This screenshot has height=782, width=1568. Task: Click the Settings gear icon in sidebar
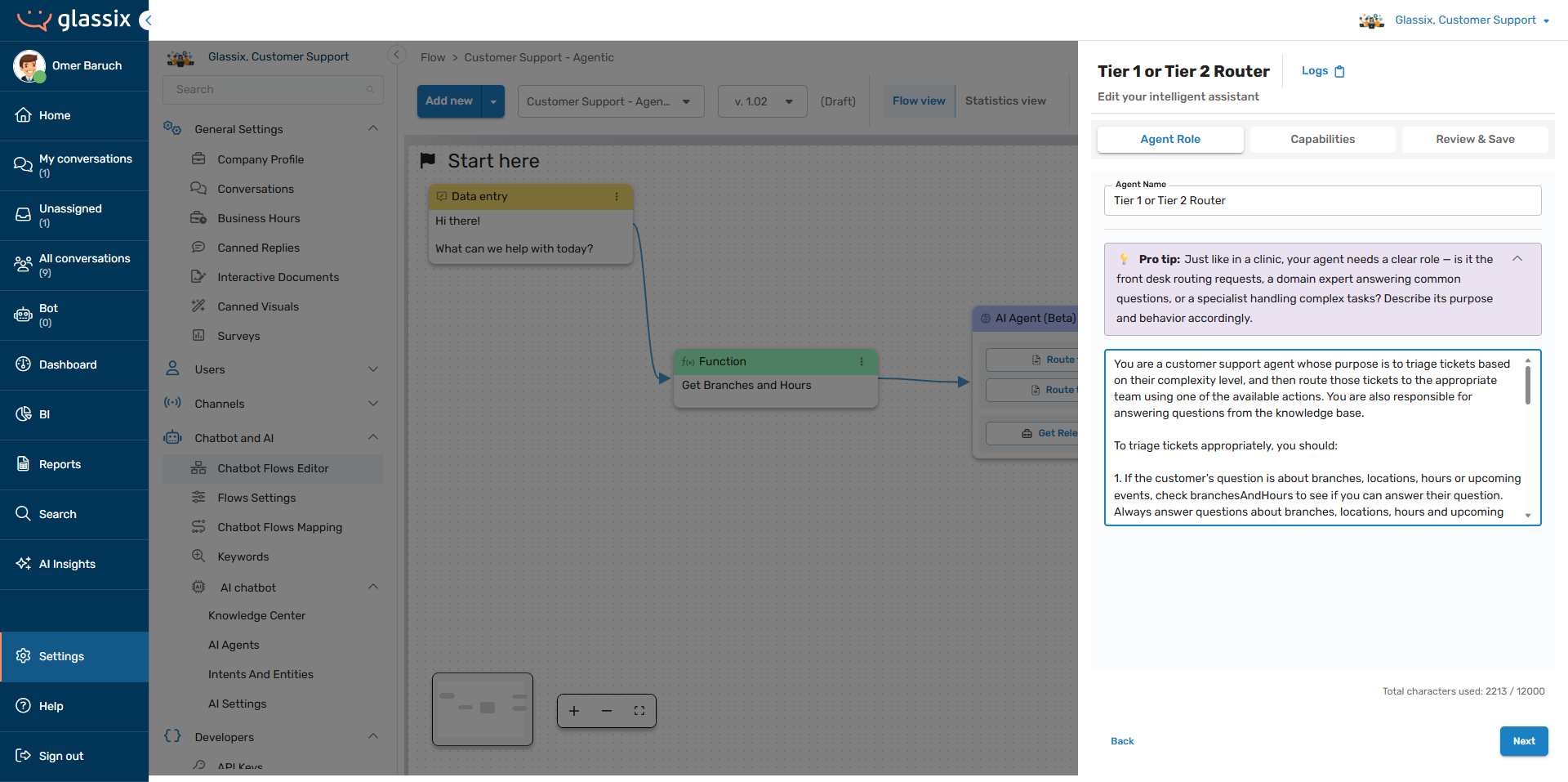click(23, 656)
